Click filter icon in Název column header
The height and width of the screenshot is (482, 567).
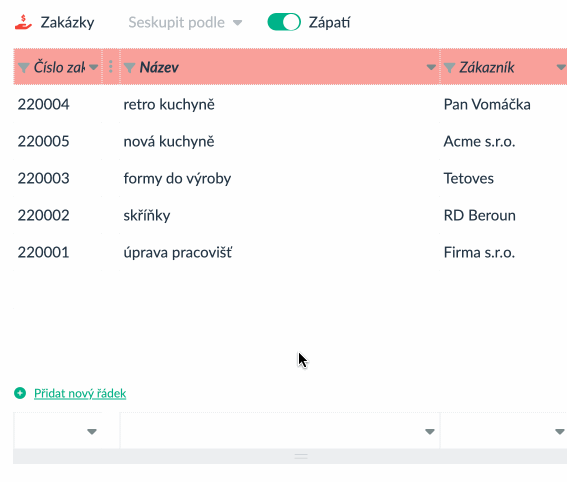(129, 67)
